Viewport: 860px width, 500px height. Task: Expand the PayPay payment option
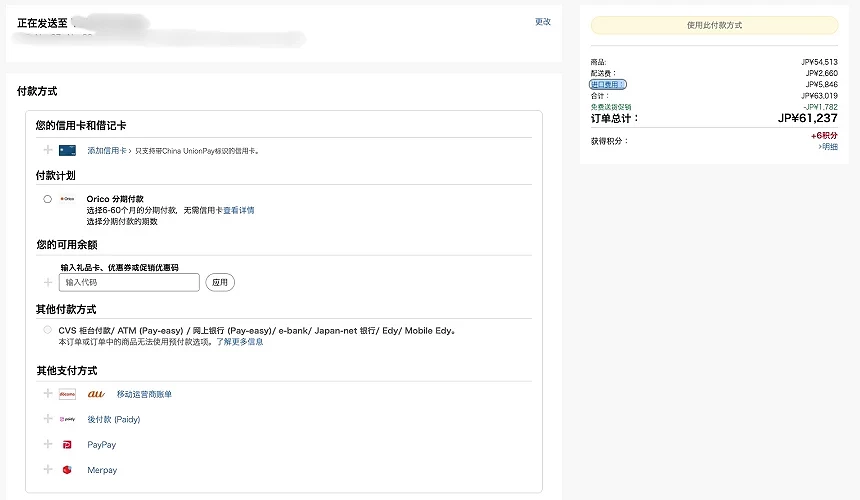47,445
